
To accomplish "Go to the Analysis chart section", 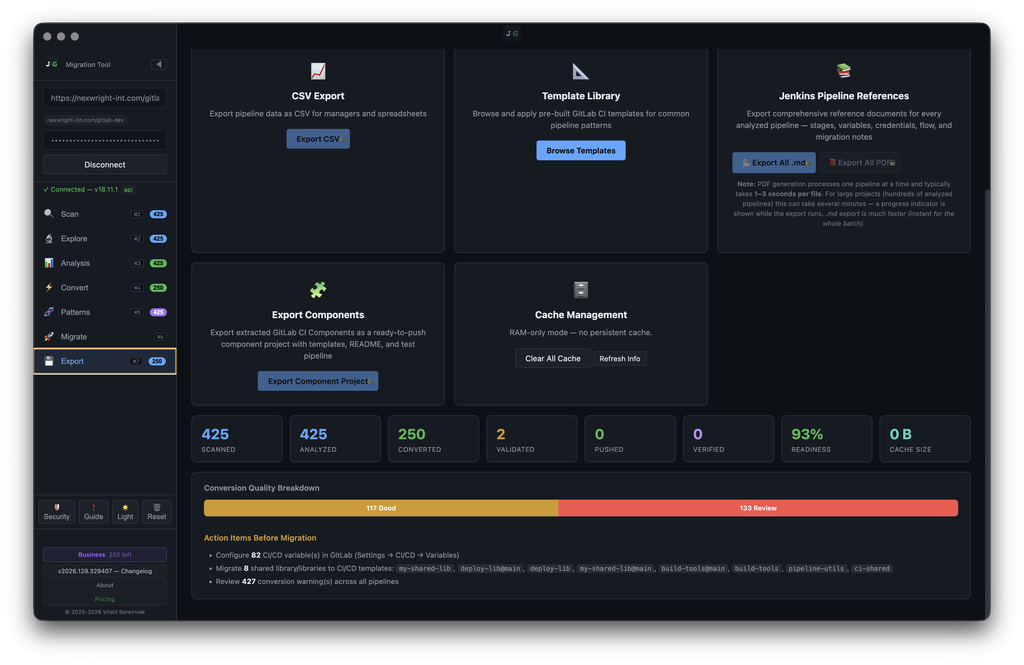I will point(104,263).
